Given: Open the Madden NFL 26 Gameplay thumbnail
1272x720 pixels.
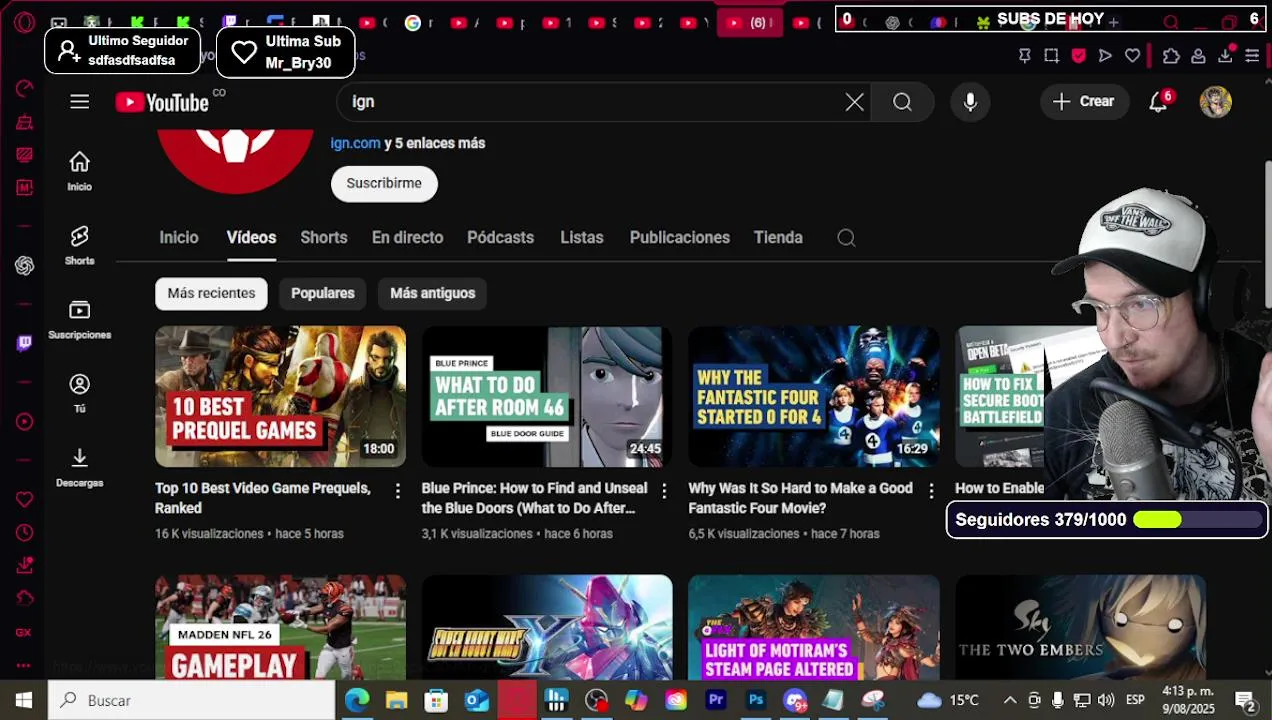Looking at the screenshot, I should coord(280,628).
